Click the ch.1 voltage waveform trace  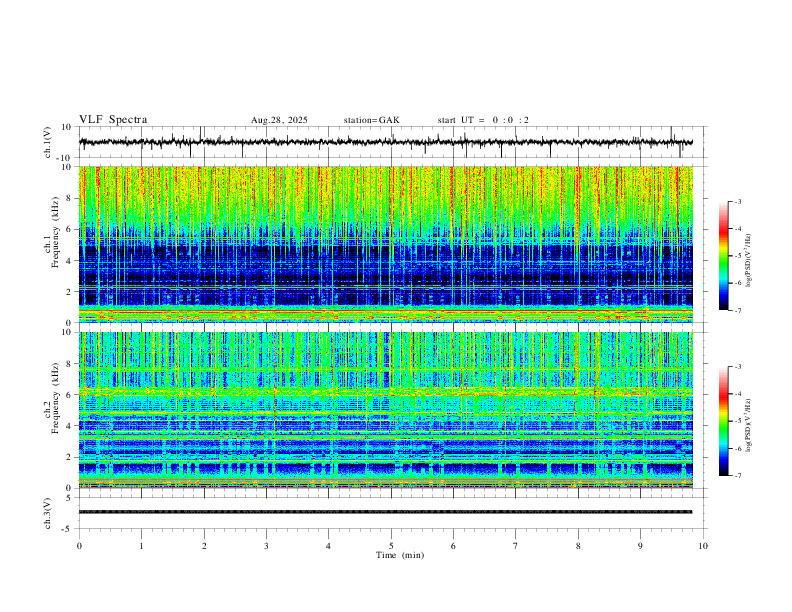[386, 142]
